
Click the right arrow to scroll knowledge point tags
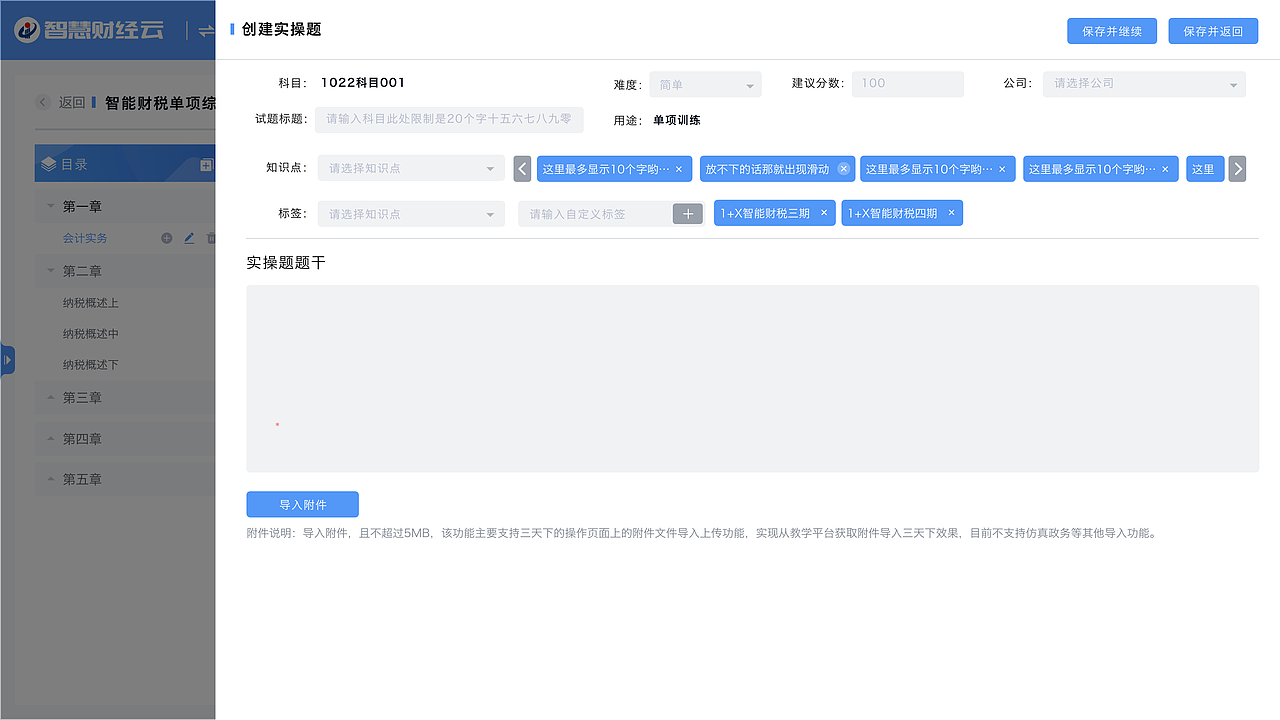(1237, 168)
